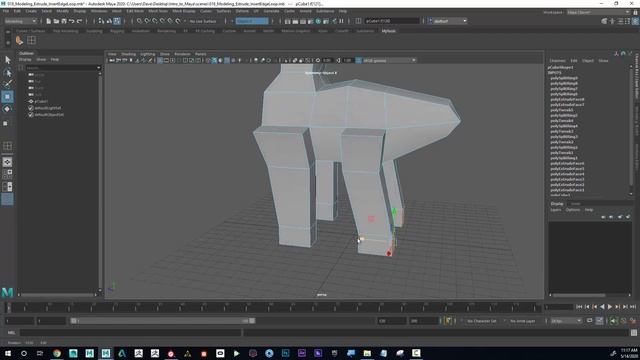The width and height of the screenshot is (640, 360).
Task: Open the Windows Start menu
Action: (7, 353)
